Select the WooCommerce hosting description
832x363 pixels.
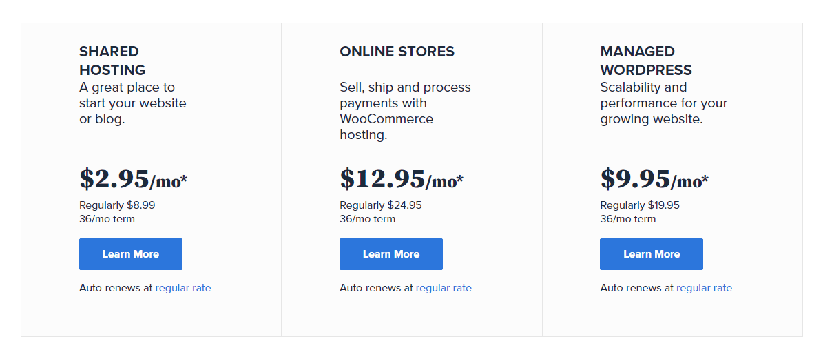[405, 111]
